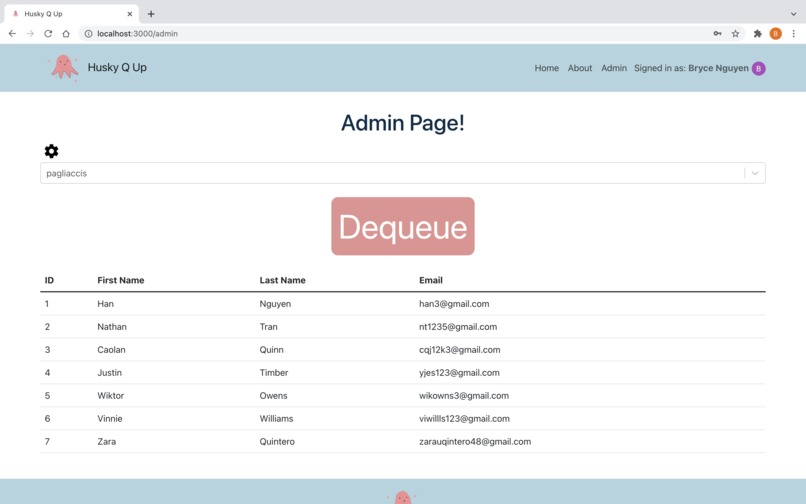Click email cqj12k3@gmail.com
Screen dimensions: 806x504
tap(460, 350)
